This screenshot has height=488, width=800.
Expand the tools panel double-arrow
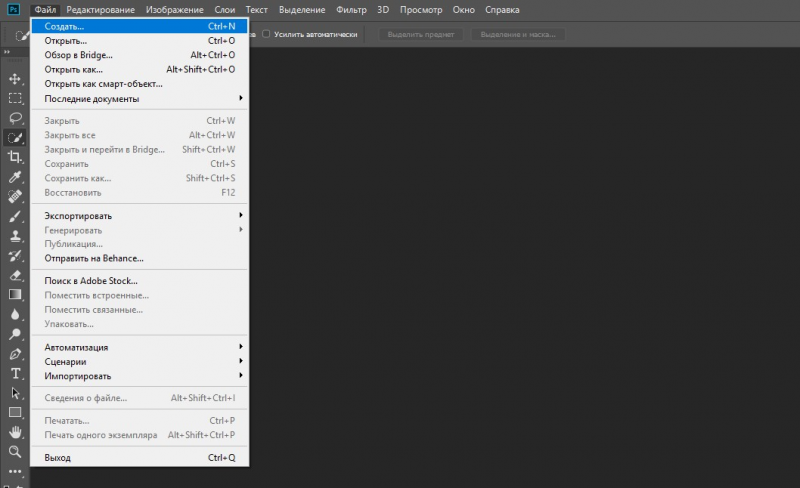tap(7, 52)
